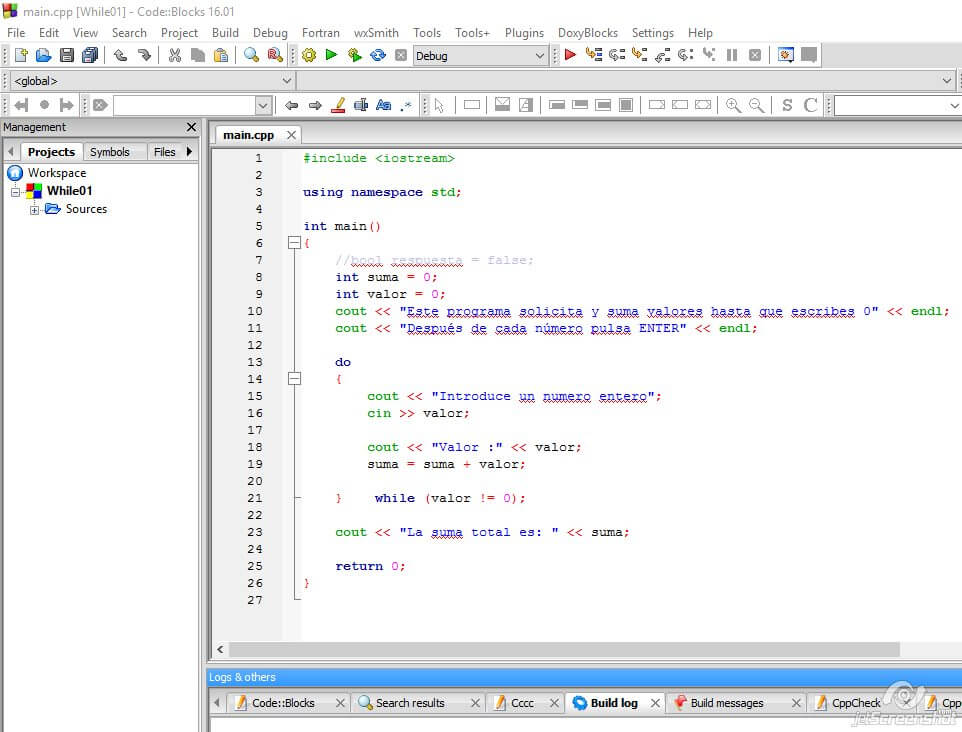The height and width of the screenshot is (732, 962).
Task: Toggle the selected text search icon
Action: click(361, 105)
